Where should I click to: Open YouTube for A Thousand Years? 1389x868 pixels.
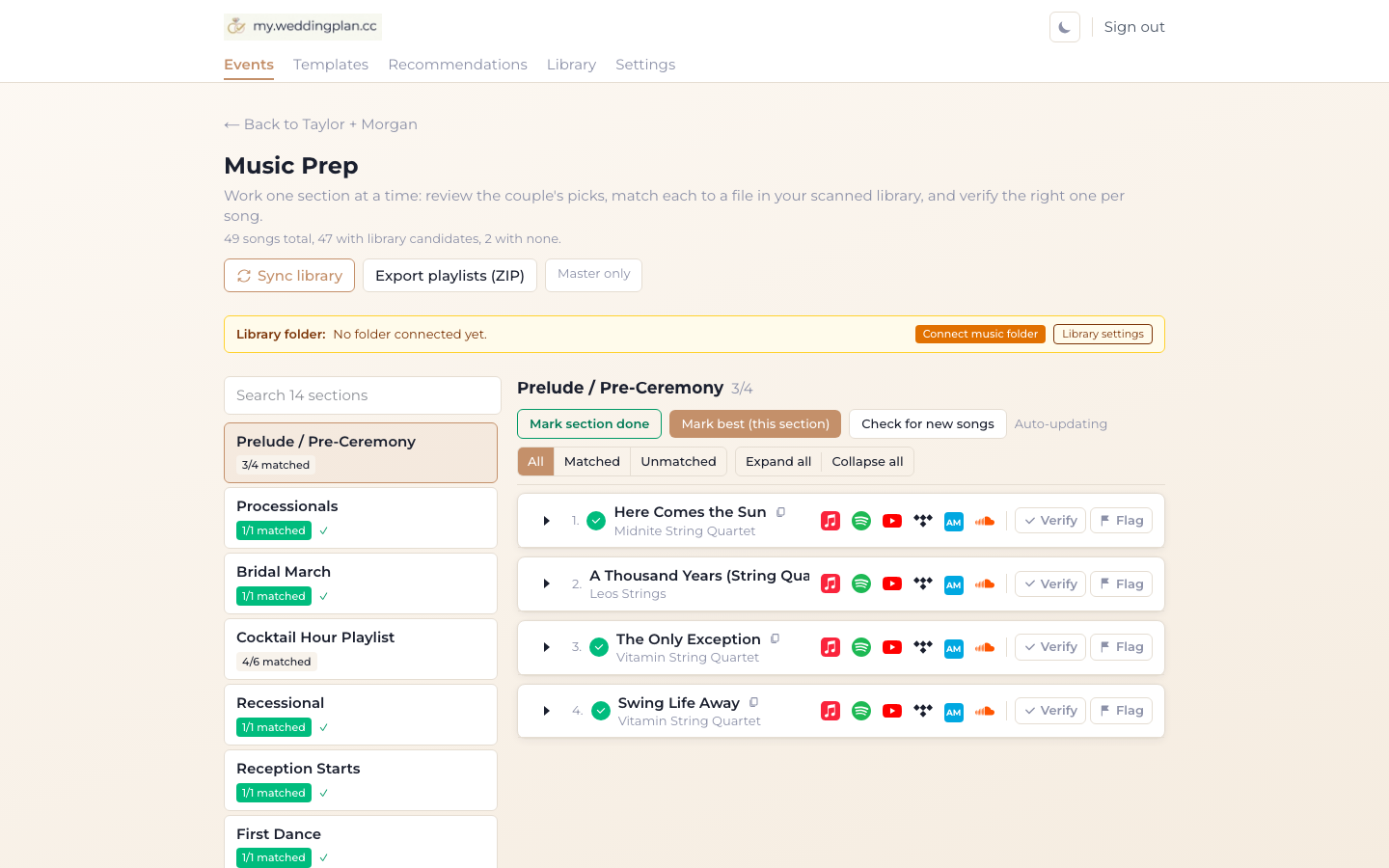892,583
